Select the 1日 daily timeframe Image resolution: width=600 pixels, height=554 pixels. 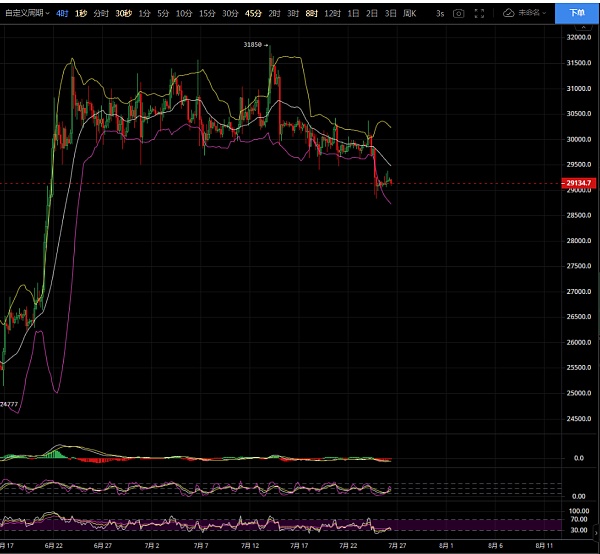tap(353, 14)
